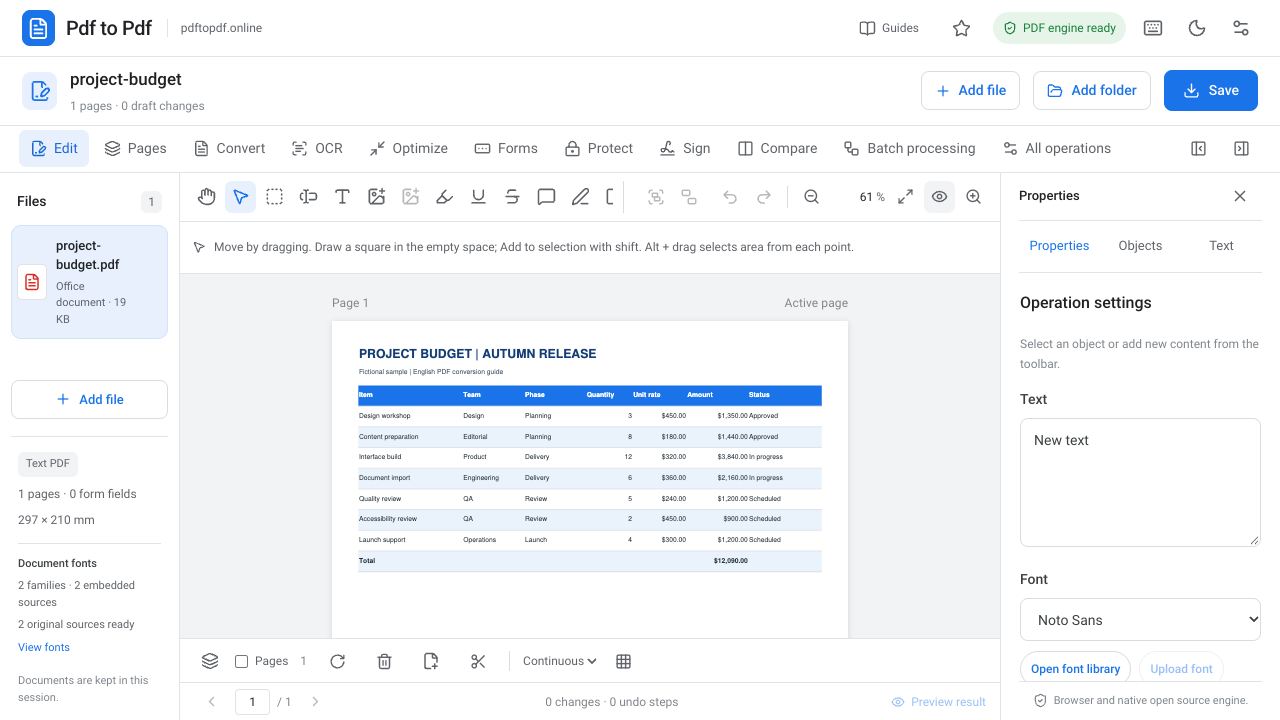Select the comment bubble tool
The height and width of the screenshot is (720, 1280).
(x=547, y=197)
